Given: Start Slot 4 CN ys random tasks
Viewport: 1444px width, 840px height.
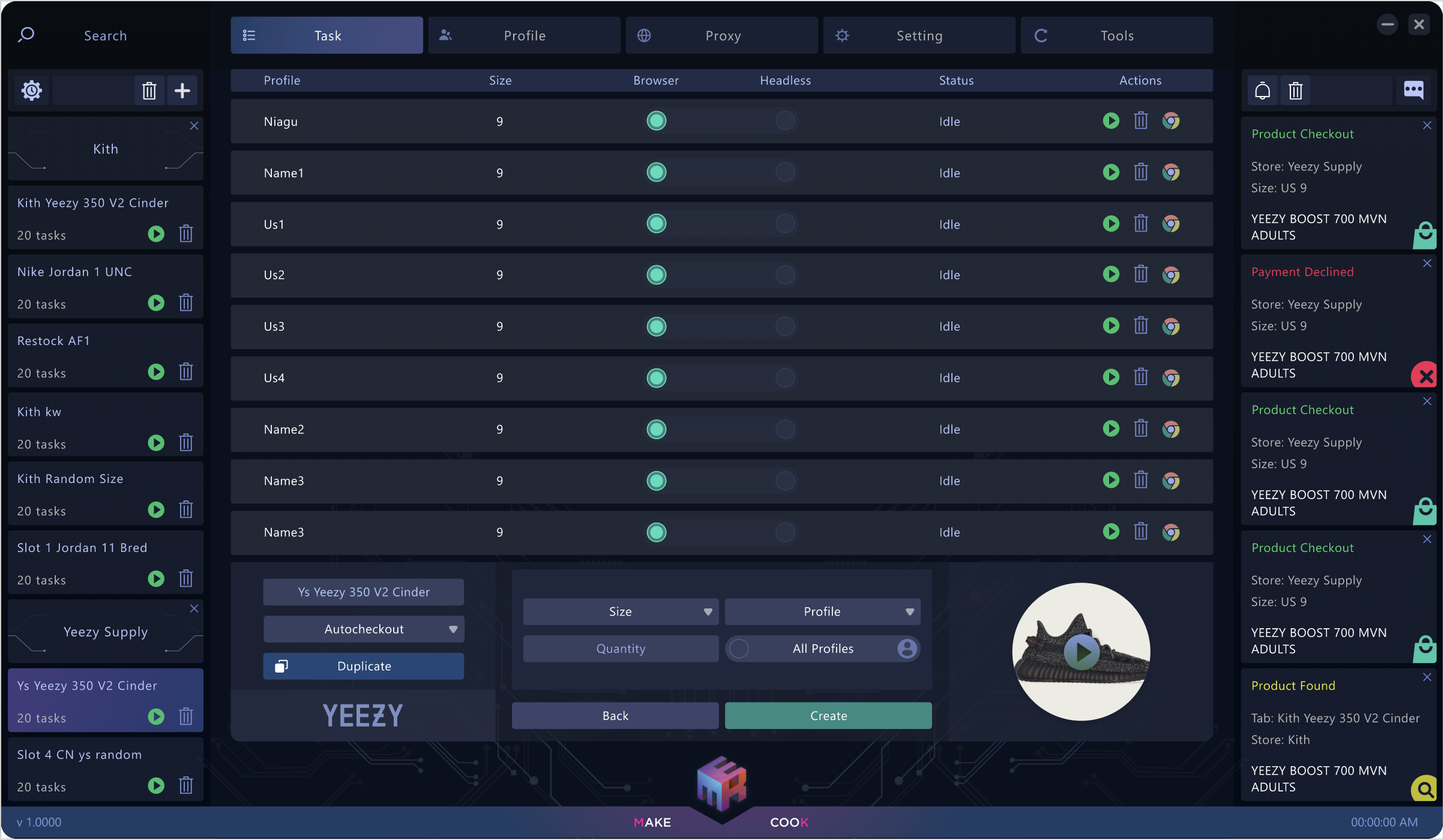Looking at the screenshot, I should 156,785.
